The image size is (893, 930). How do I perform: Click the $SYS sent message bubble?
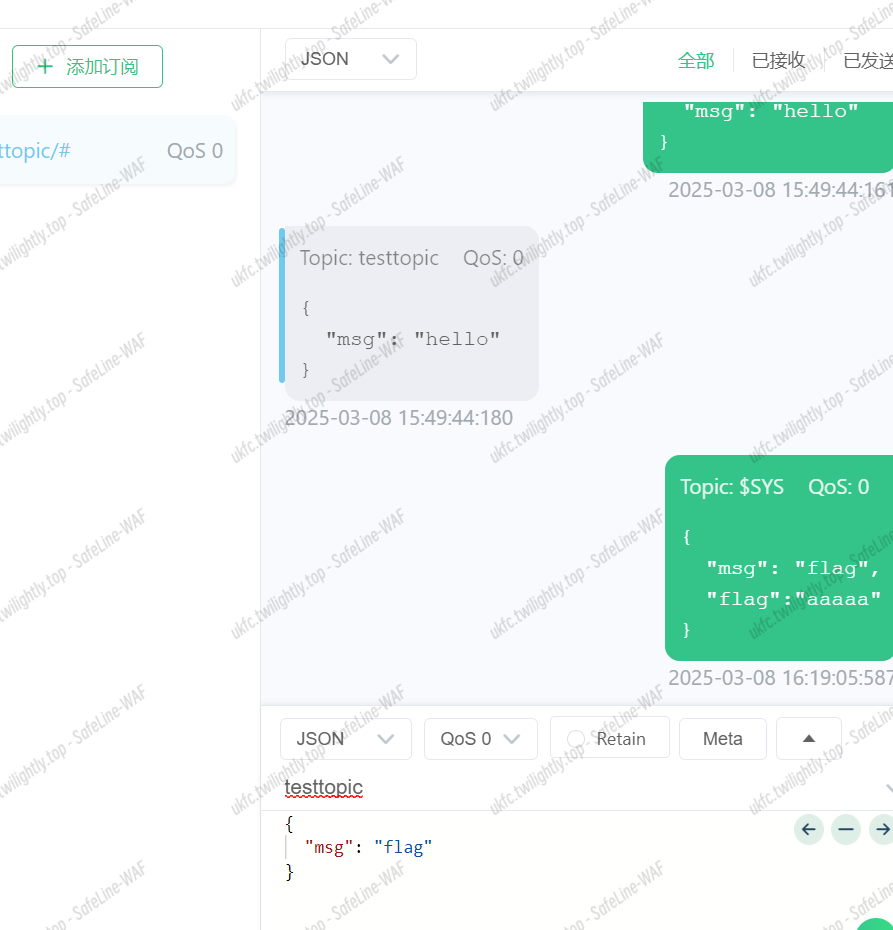point(778,558)
